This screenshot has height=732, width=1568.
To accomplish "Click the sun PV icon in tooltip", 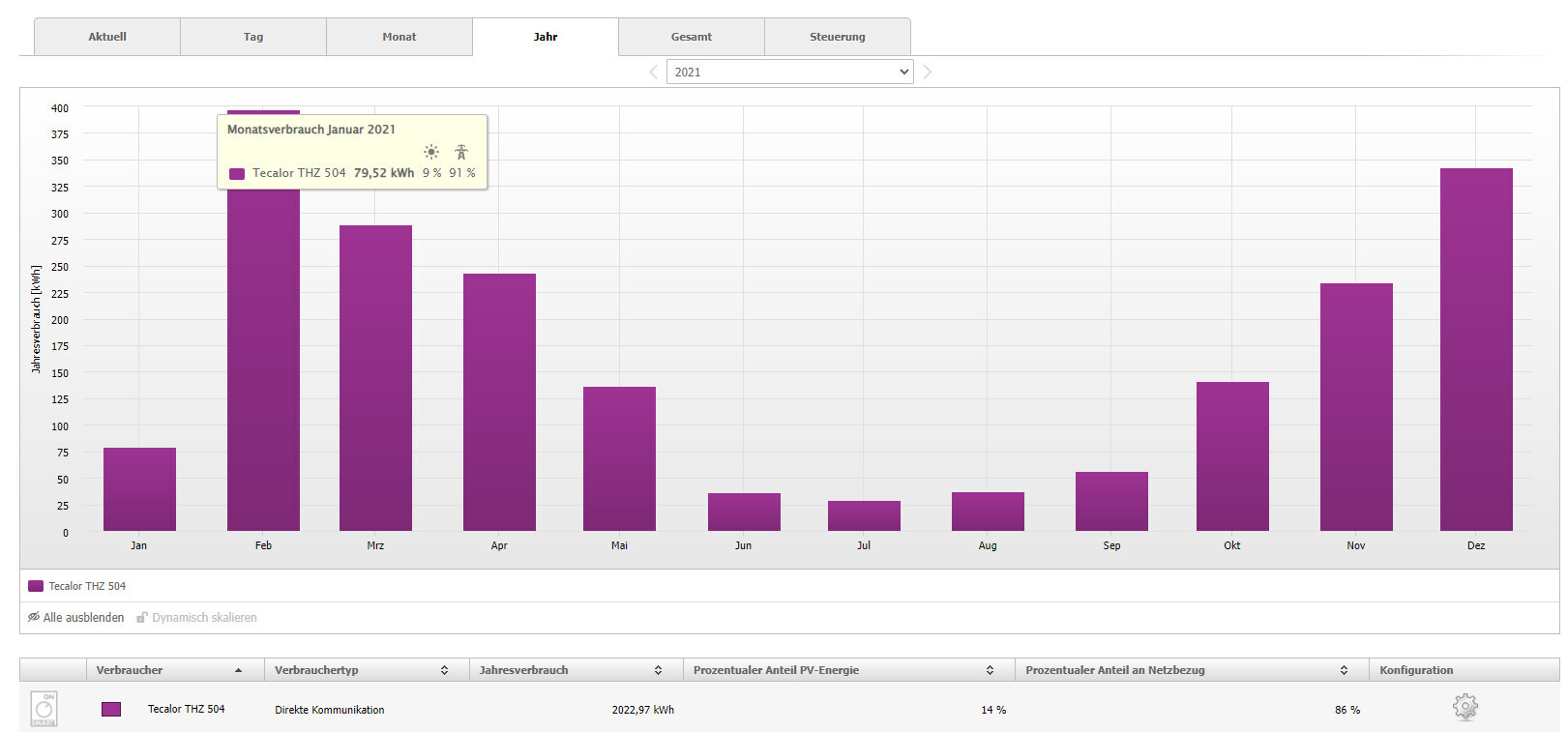I will coord(431,152).
